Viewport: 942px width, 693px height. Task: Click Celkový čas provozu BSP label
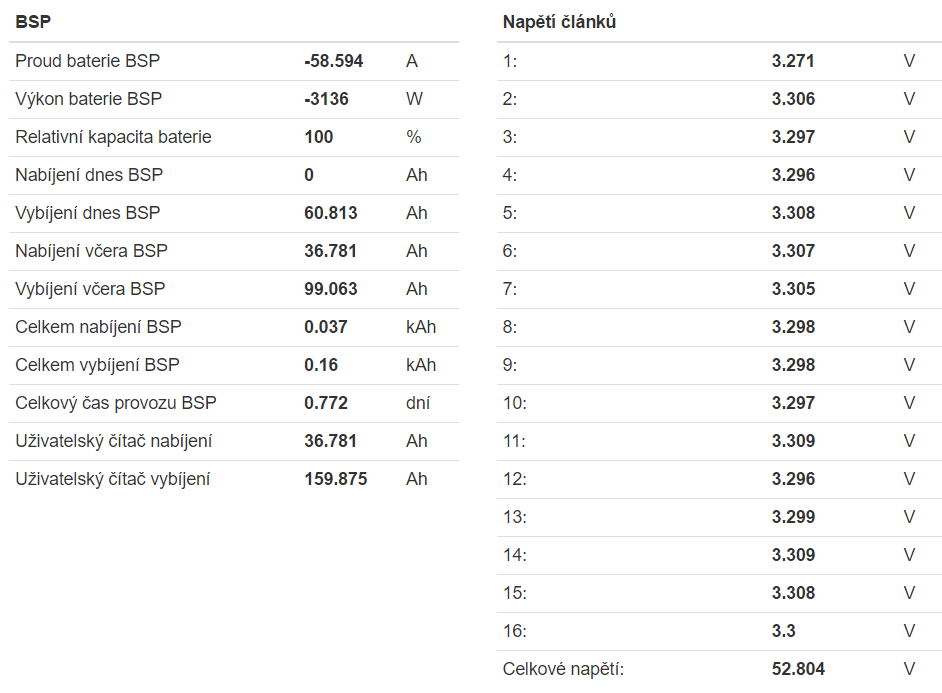tap(115, 403)
